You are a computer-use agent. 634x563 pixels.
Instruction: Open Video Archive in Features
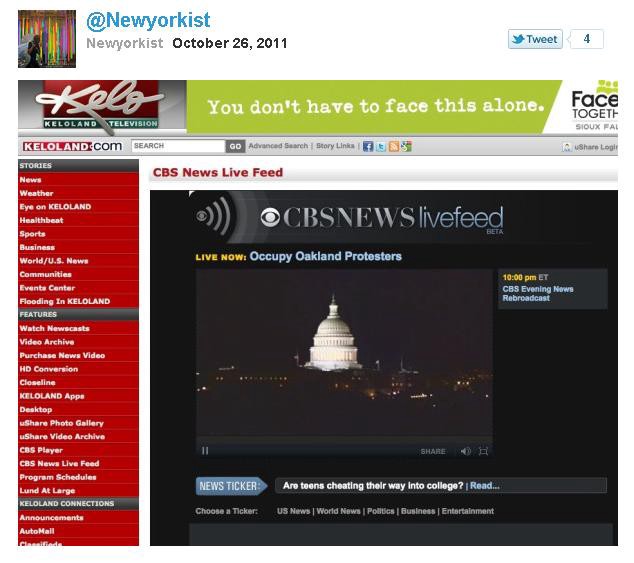(x=78, y=342)
